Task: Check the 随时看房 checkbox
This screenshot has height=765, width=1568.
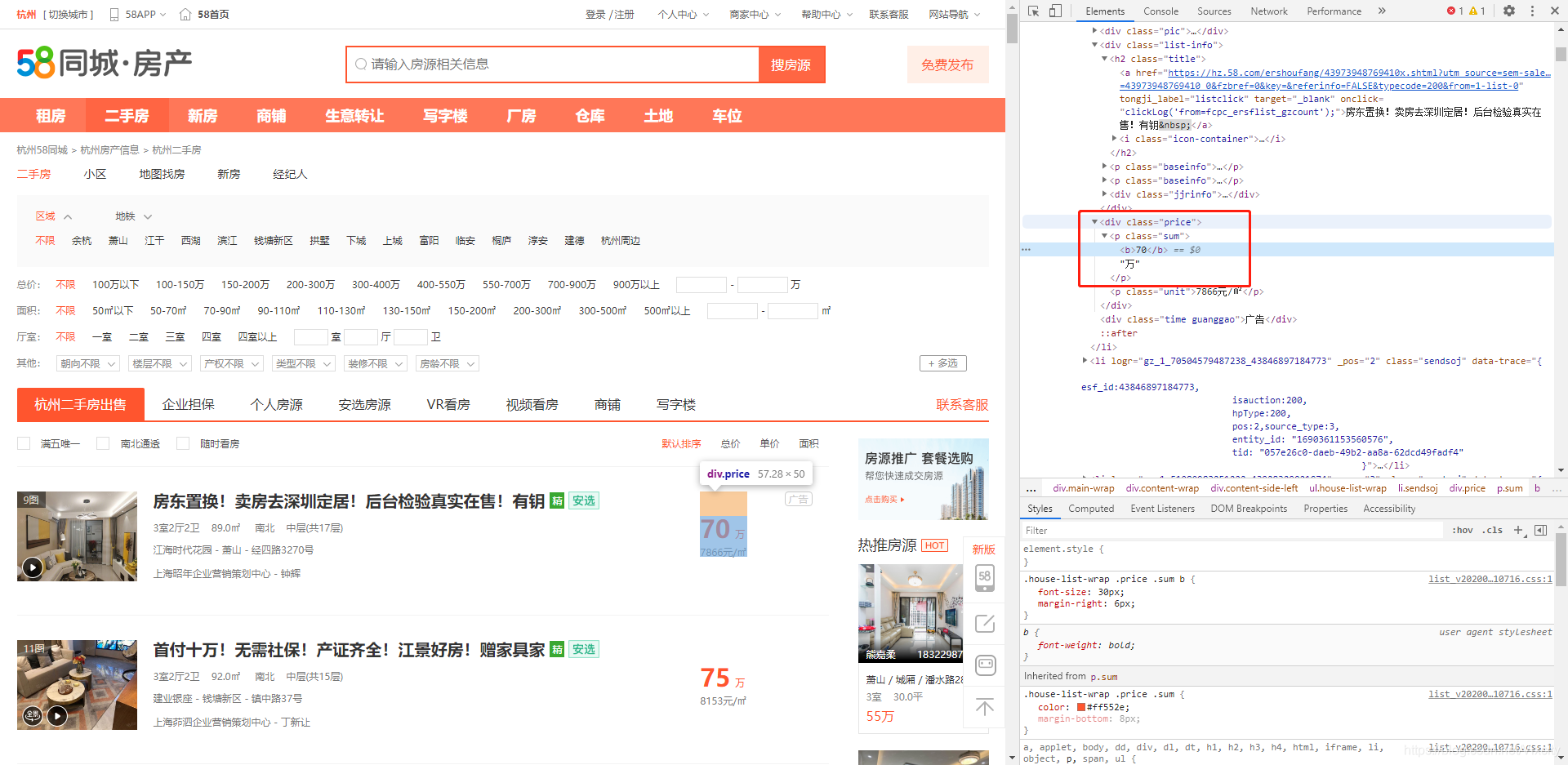Action: pyautogui.click(x=183, y=443)
